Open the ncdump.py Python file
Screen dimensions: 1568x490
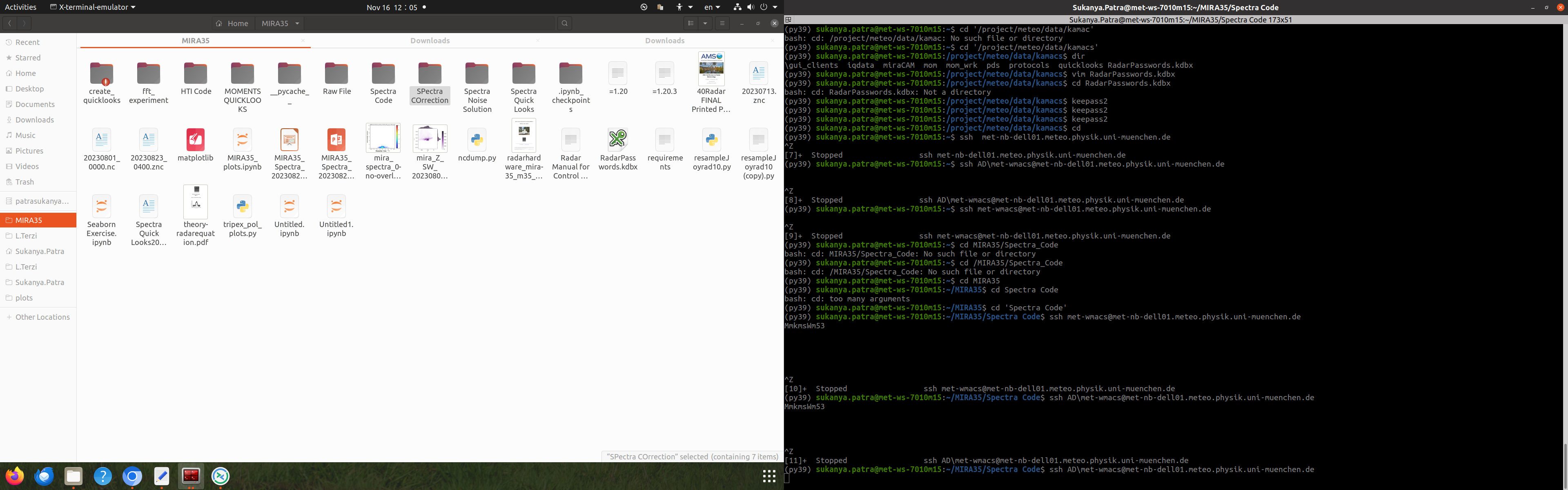(477, 140)
